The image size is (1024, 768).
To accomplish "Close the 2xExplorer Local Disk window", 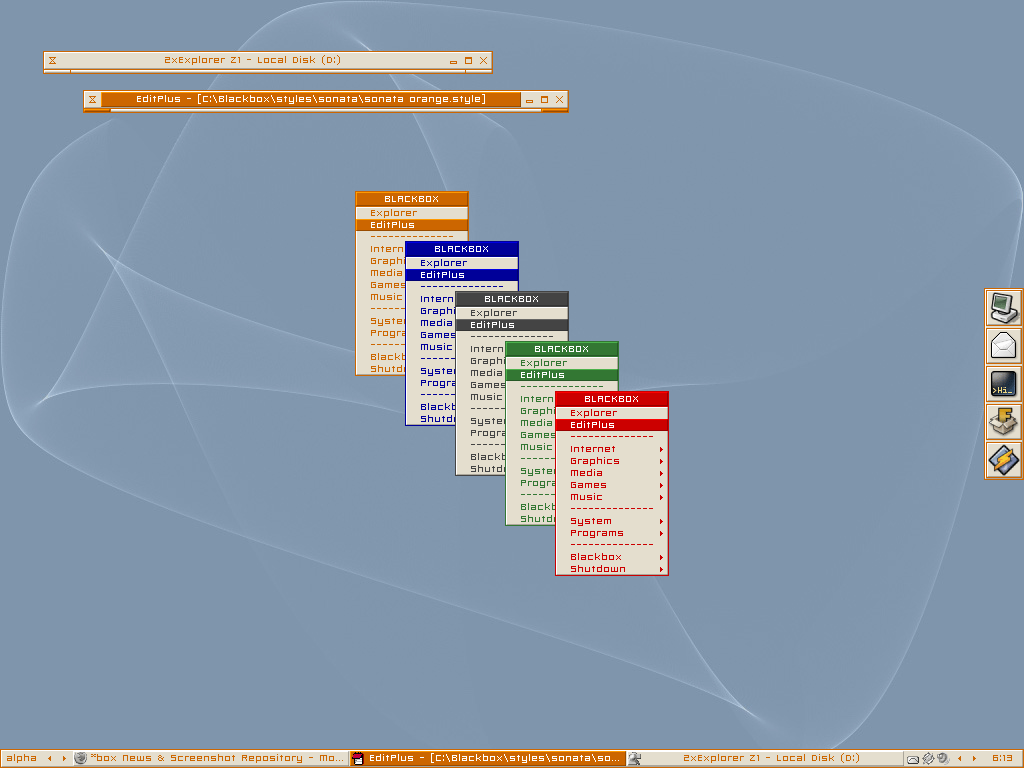I will point(483,61).
